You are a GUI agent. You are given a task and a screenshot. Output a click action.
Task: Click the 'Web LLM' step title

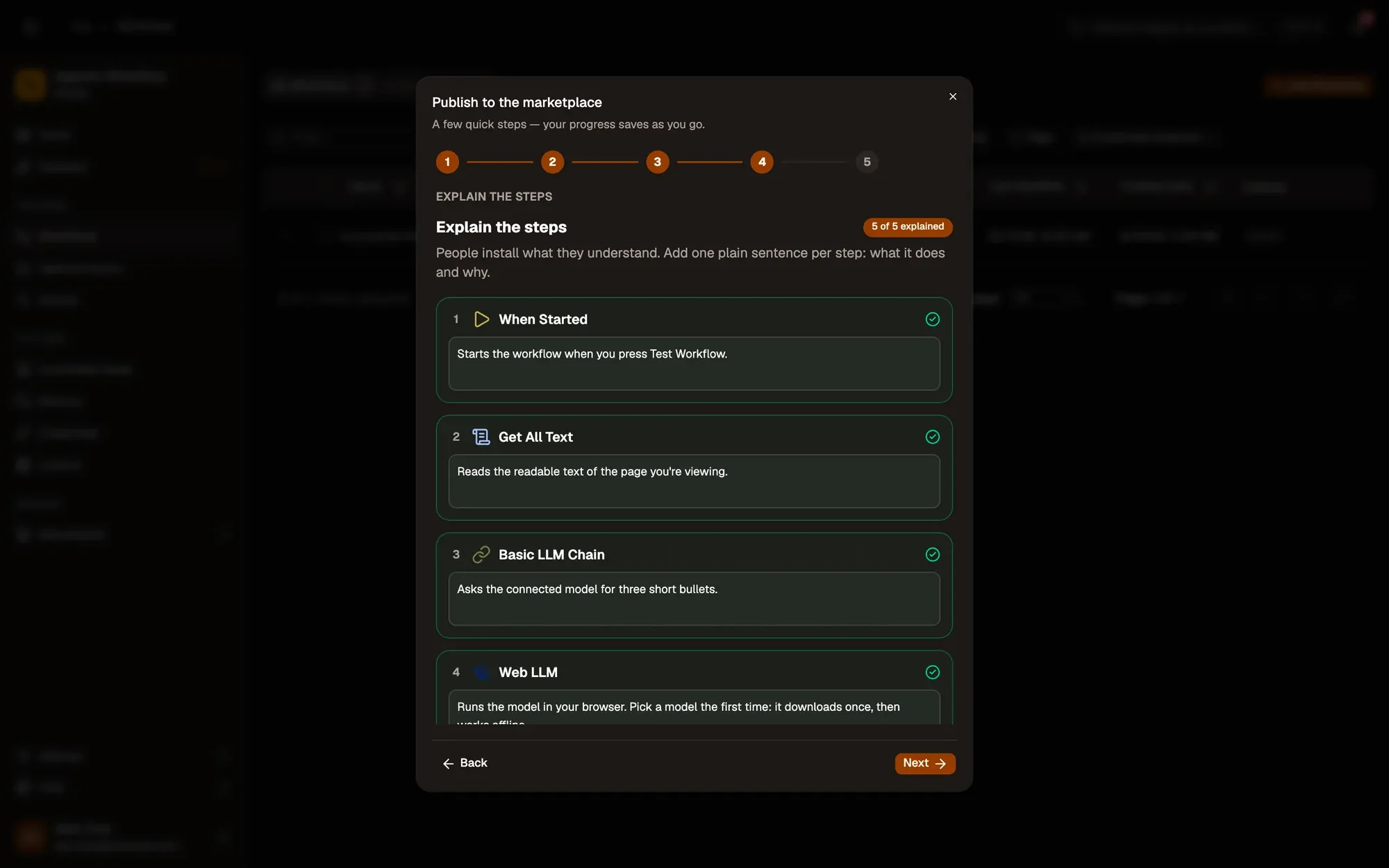528,672
